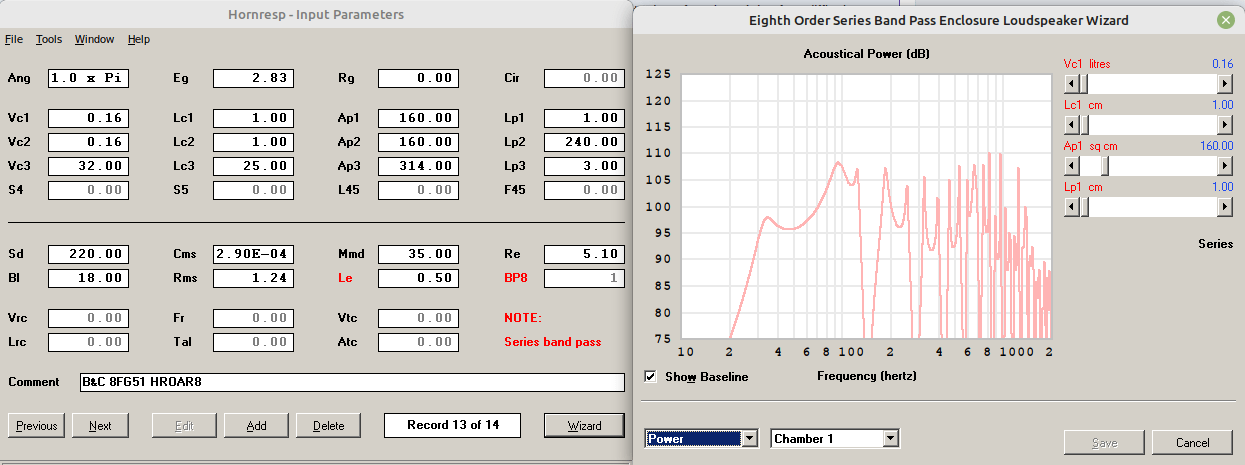Click the Ap1 input field

(418, 118)
